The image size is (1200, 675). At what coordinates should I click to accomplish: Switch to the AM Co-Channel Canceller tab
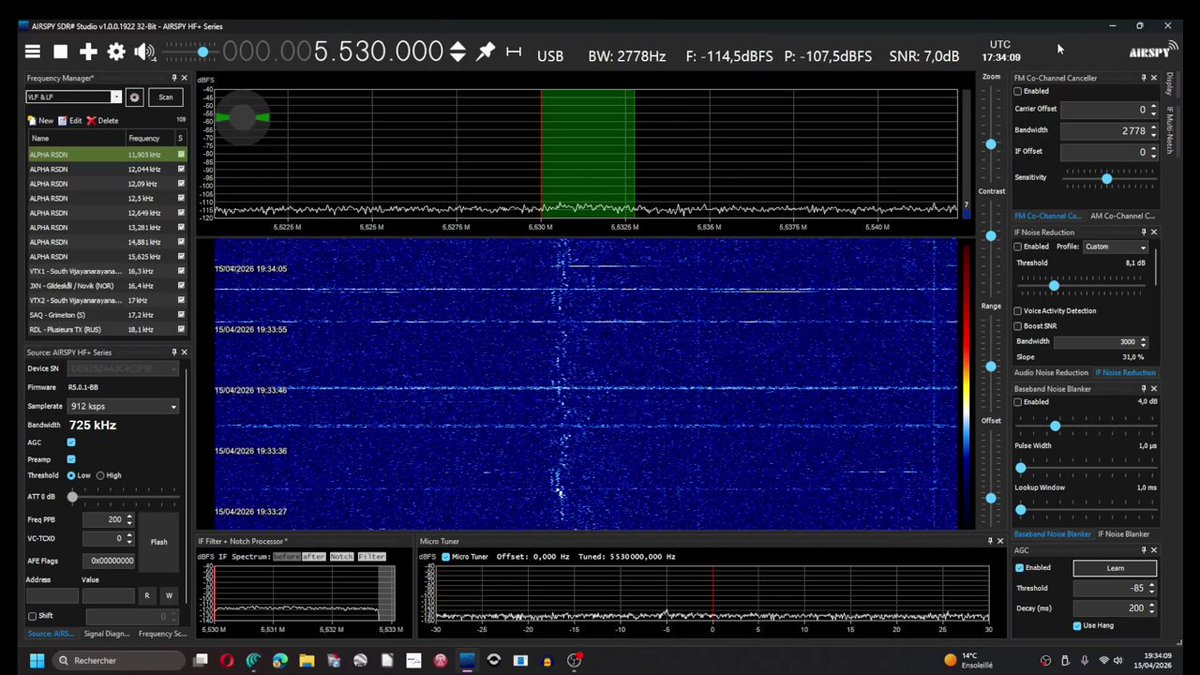[1123, 216]
